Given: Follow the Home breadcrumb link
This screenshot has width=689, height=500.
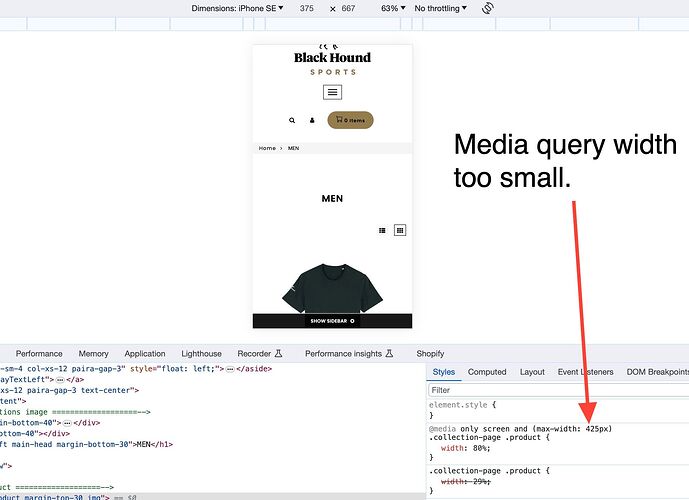Looking at the screenshot, I should click(267, 148).
